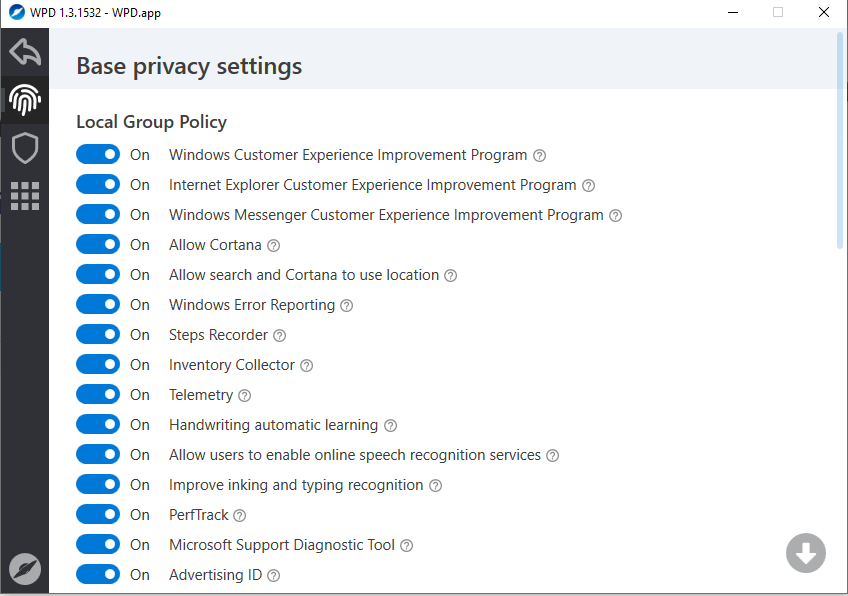Disable search and Cortana location switch
This screenshot has width=848, height=596.
click(x=98, y=275)
